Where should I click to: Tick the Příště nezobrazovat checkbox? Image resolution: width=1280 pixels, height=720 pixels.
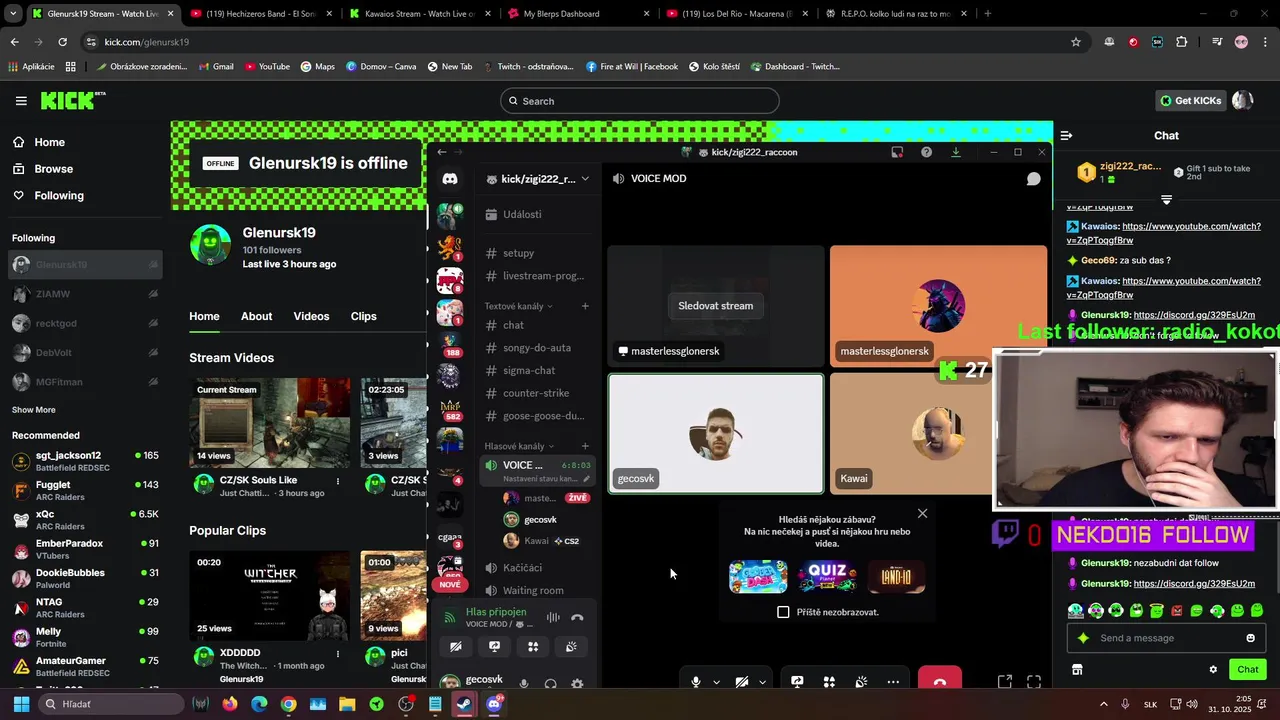pyautogui.click(x=783, y=612)
